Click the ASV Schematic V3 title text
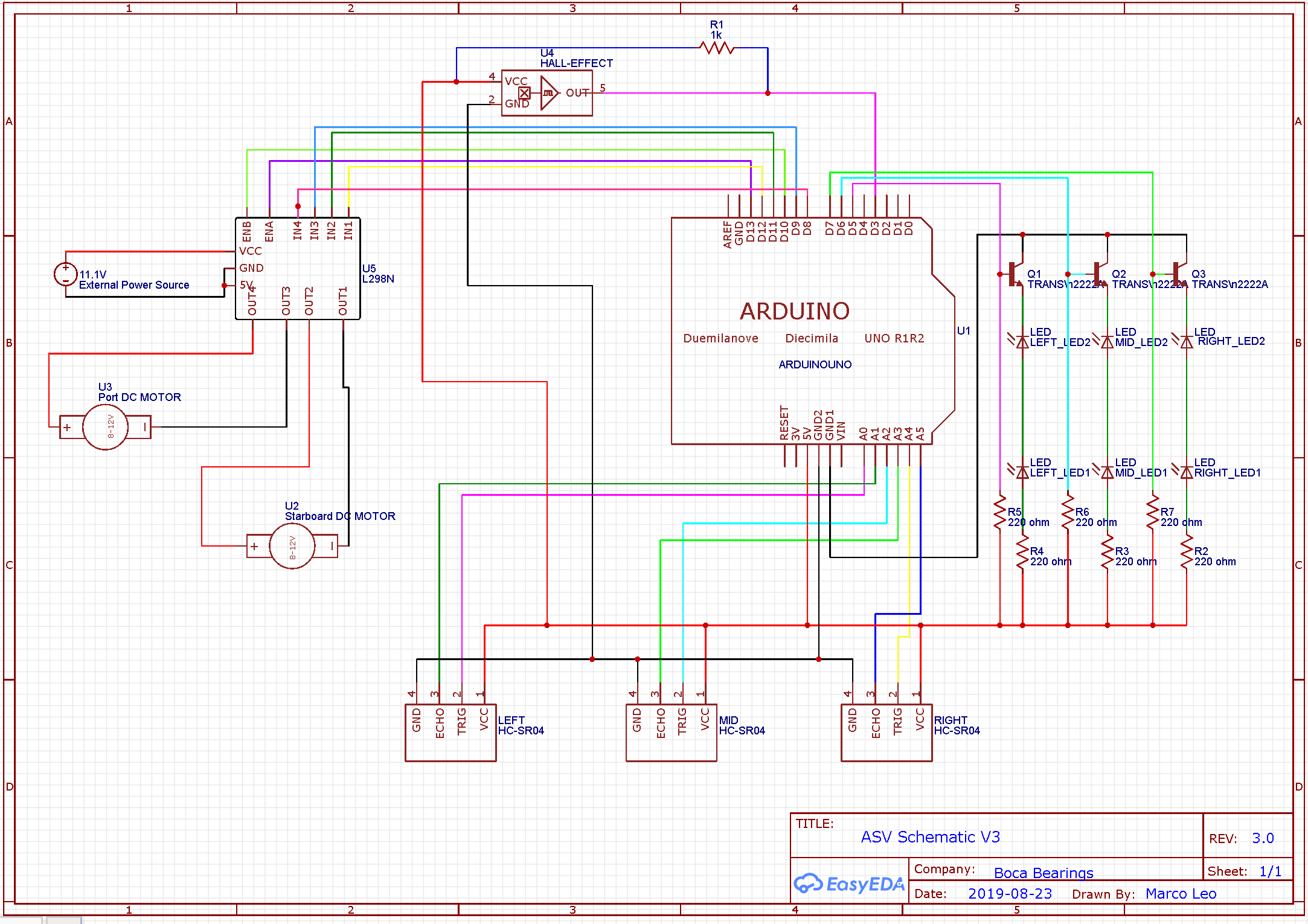The image size is (1308, 924). tap(930, 837)
